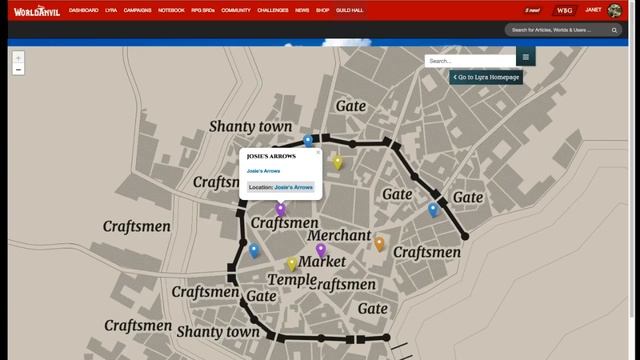The image size is (640, 360).
Task: Click the Market label
Action: tap(322, 262)
